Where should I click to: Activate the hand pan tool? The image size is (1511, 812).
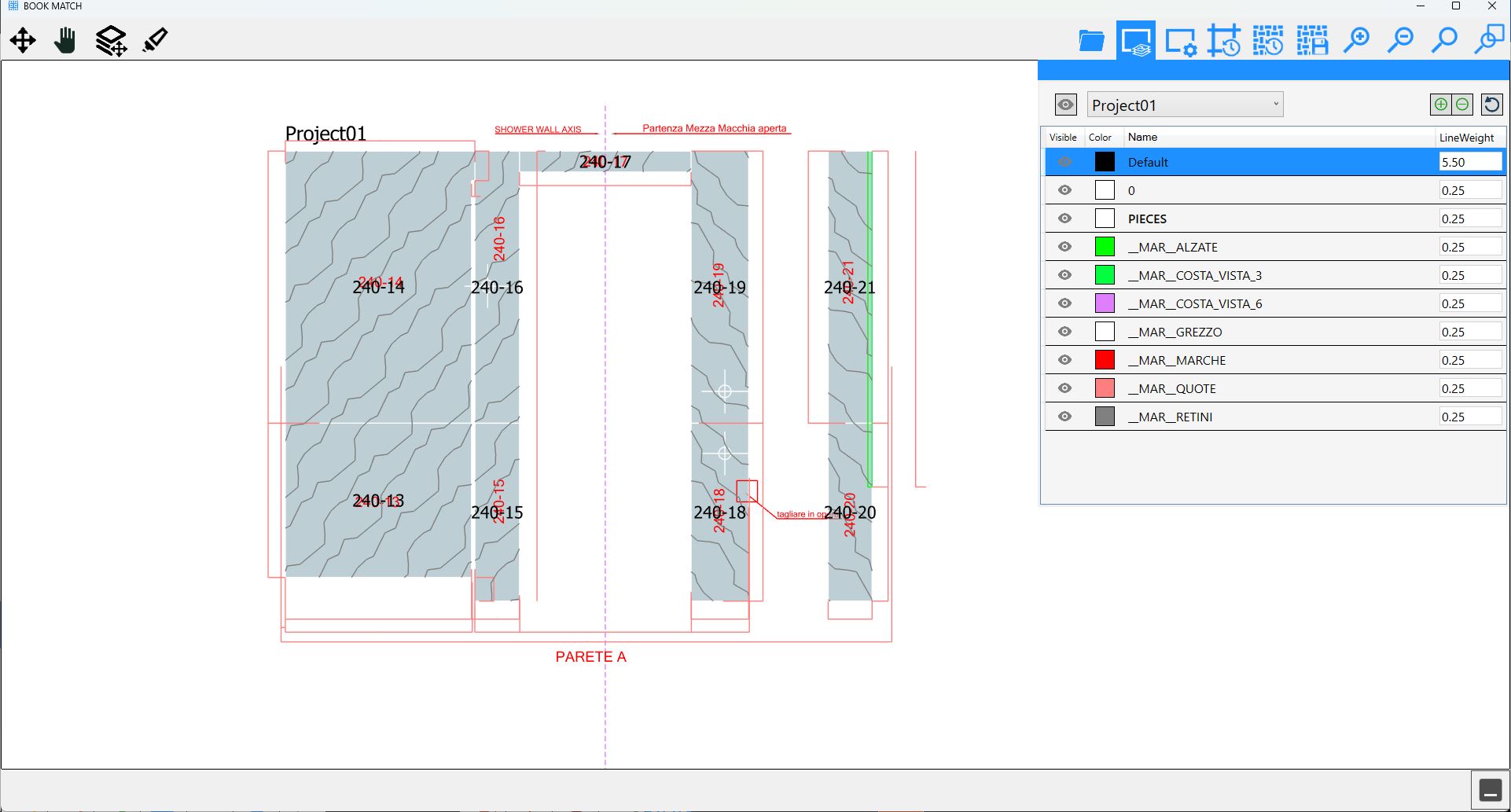[66, 40]
